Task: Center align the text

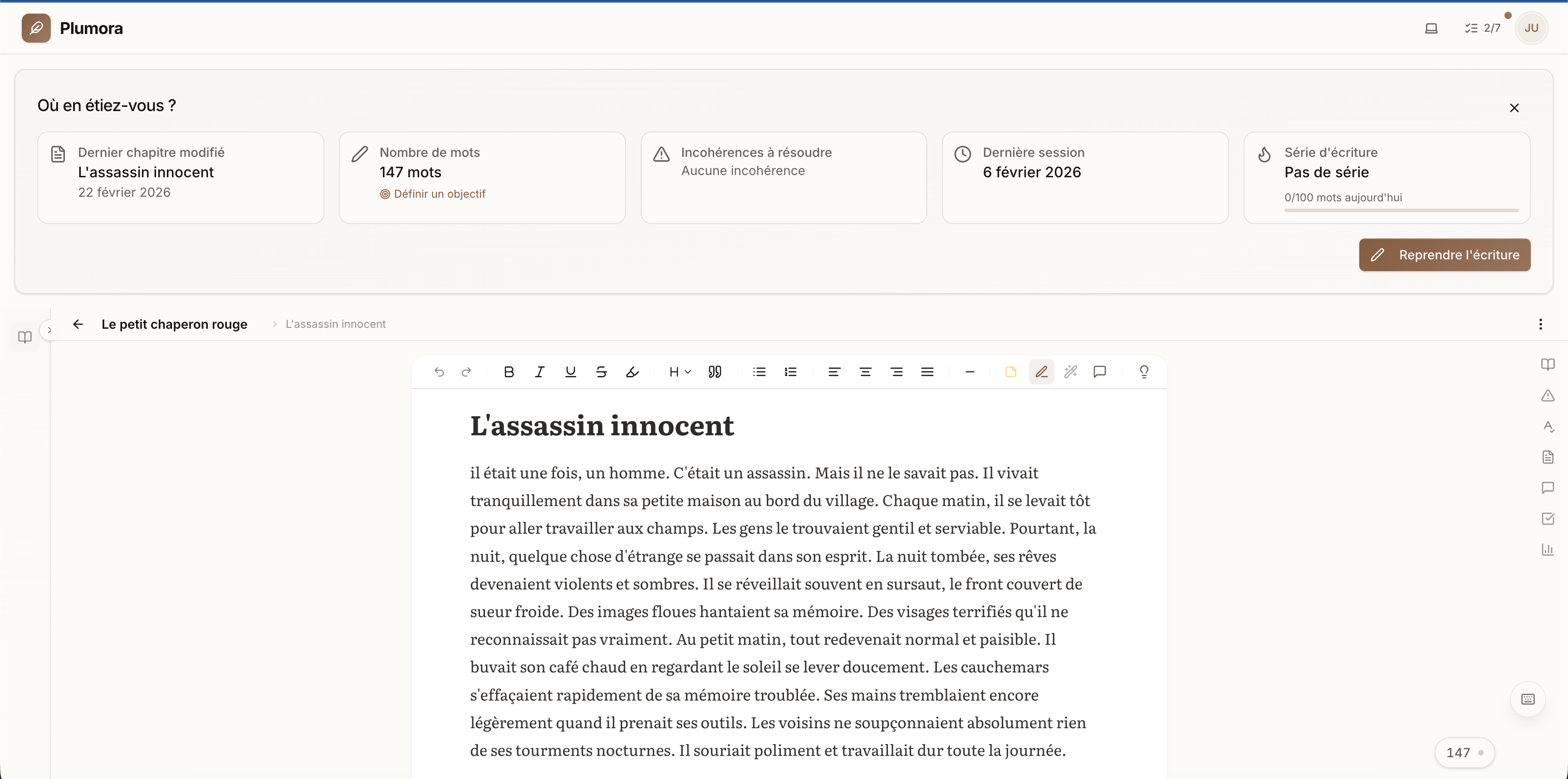Action: click(x=865, y=371)
